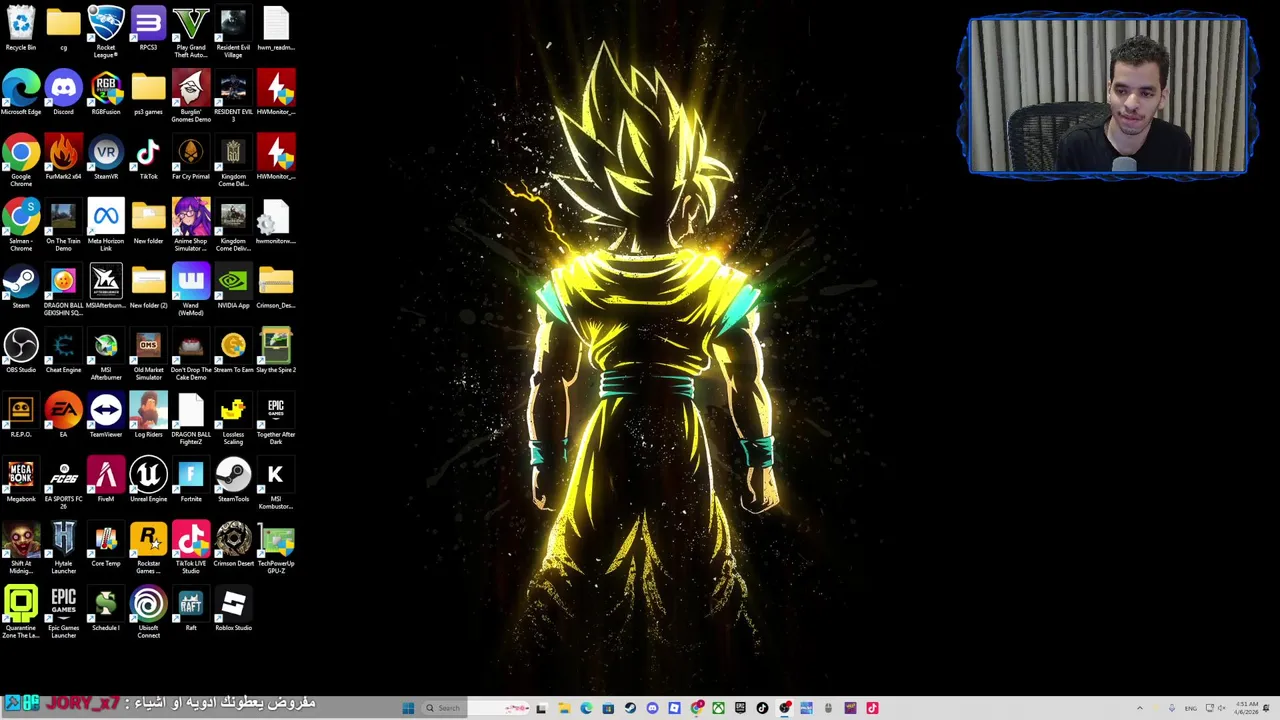Show hidden system tray icons
This screenshot has height=720, width=1280.
[x=1139, y=708]
